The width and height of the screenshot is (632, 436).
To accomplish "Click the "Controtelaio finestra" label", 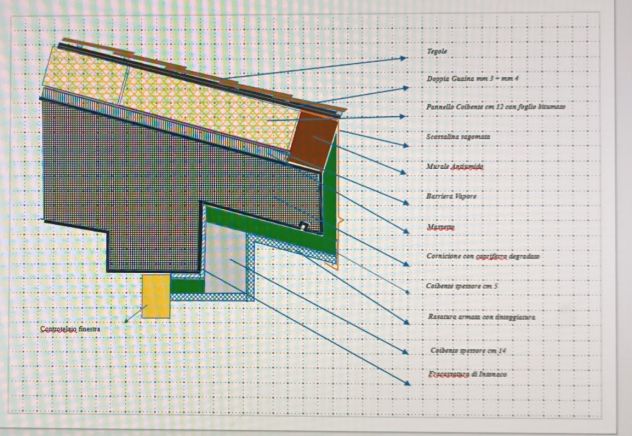I will coord(70,329).
